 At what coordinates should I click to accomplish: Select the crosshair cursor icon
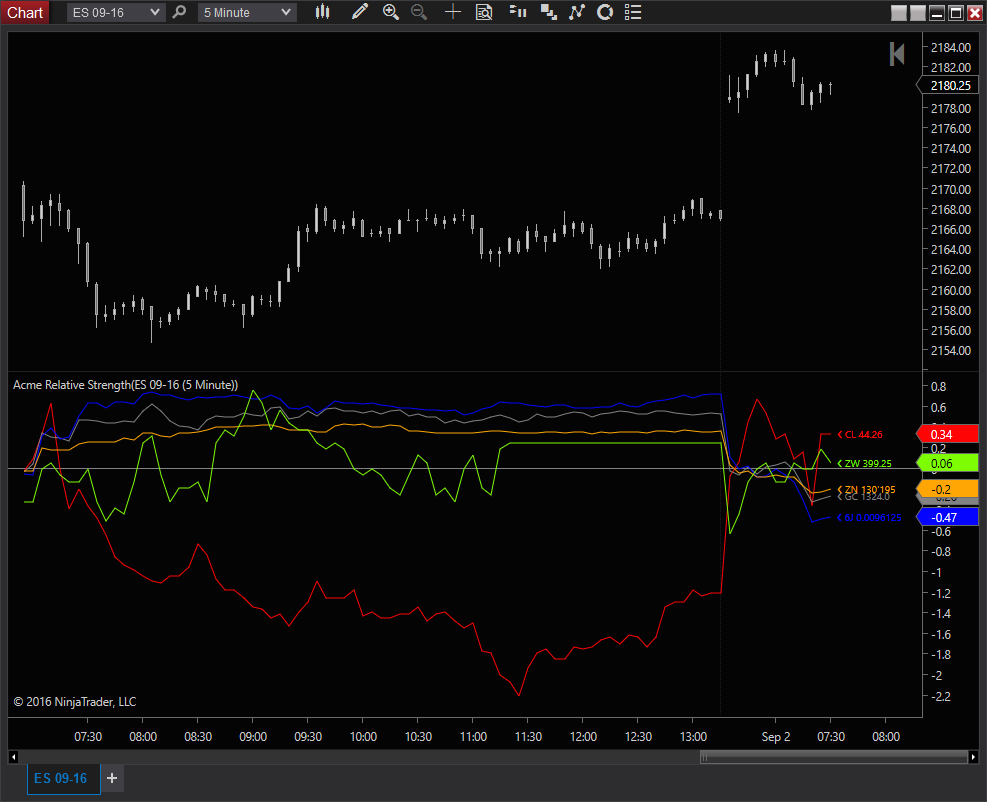pos(453,12)
